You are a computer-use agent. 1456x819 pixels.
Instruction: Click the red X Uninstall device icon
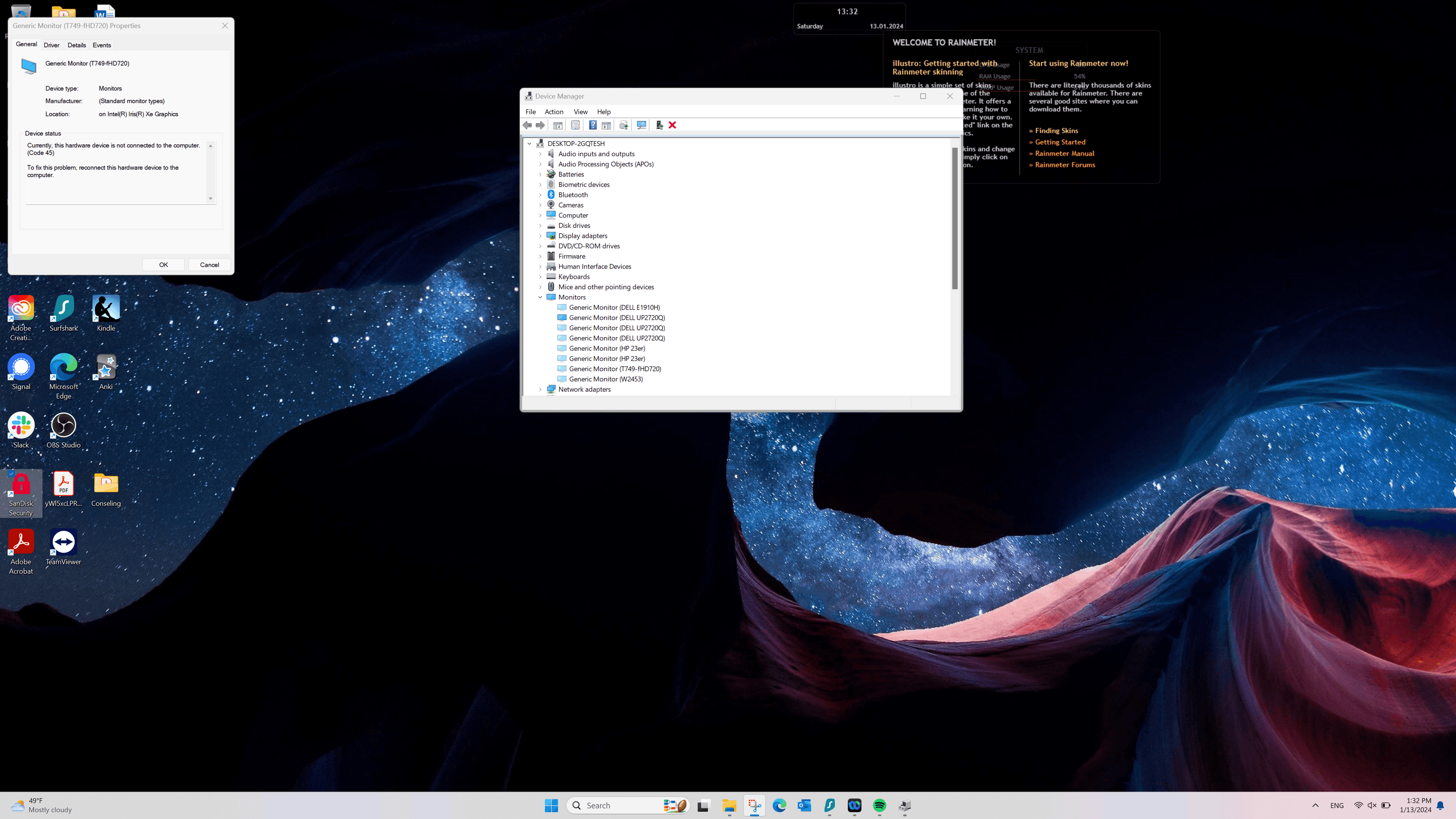tap(673, 125)
